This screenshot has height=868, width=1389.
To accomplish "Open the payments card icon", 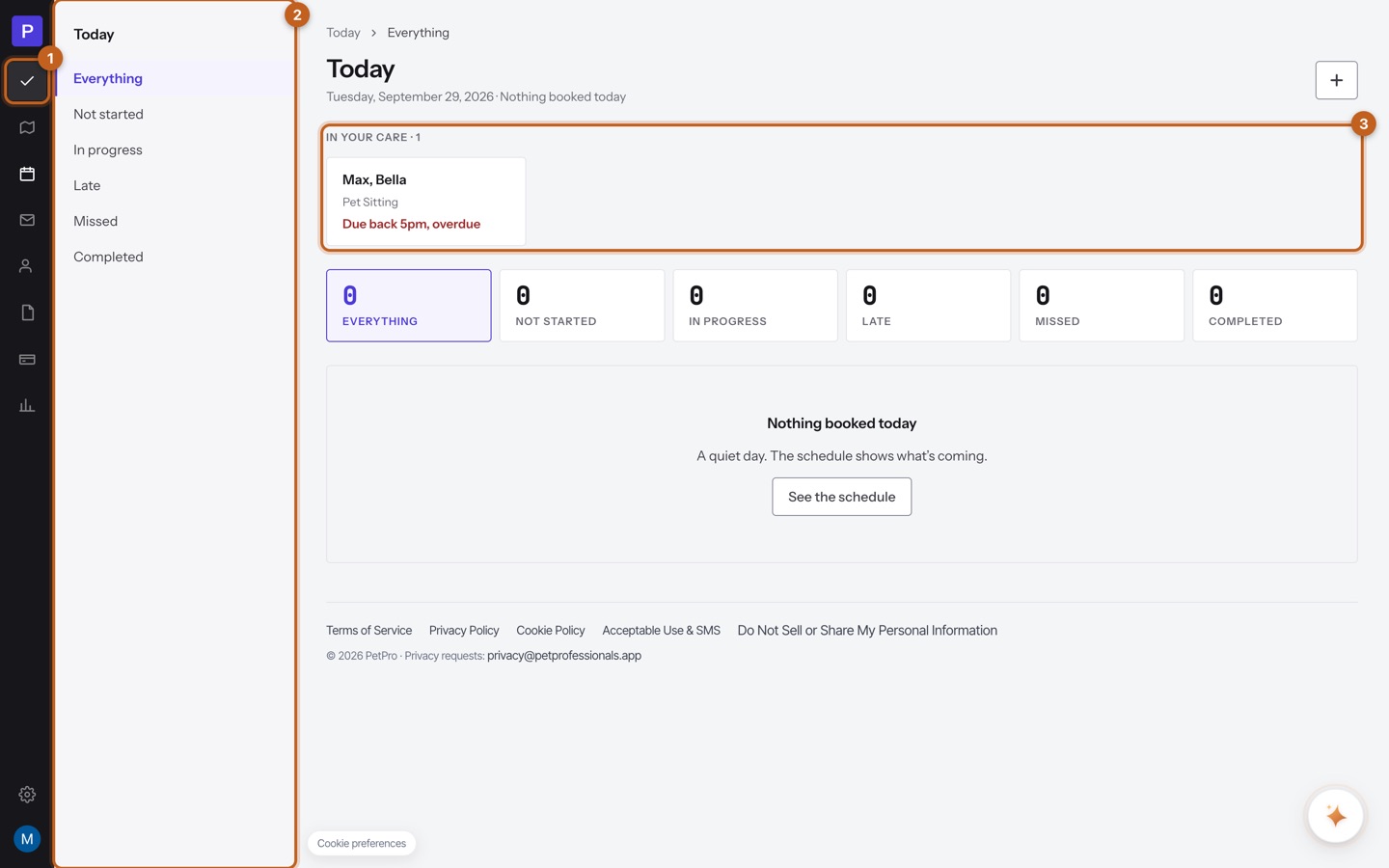I will [27, 359].
